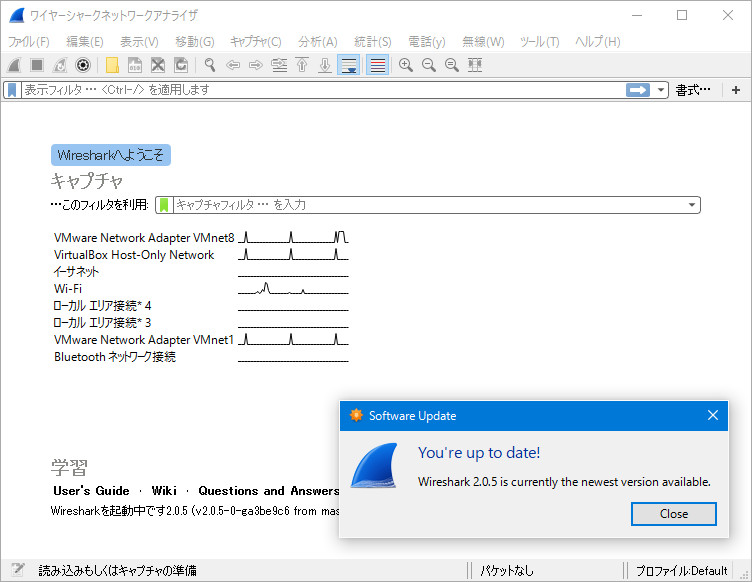
Task: Open the 無線(W) menu
Action: click(x=483, y=42)
